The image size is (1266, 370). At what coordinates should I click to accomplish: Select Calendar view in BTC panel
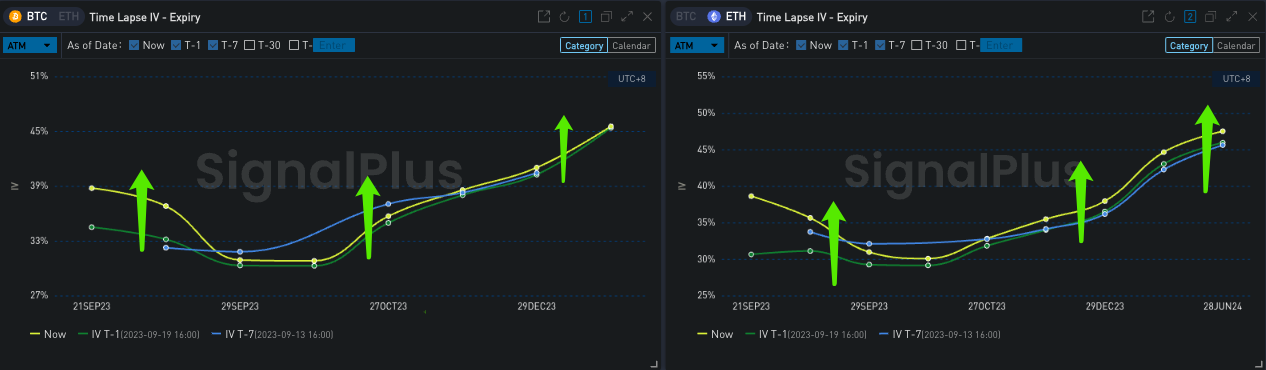pyautogui.click(x=631, y=45)
